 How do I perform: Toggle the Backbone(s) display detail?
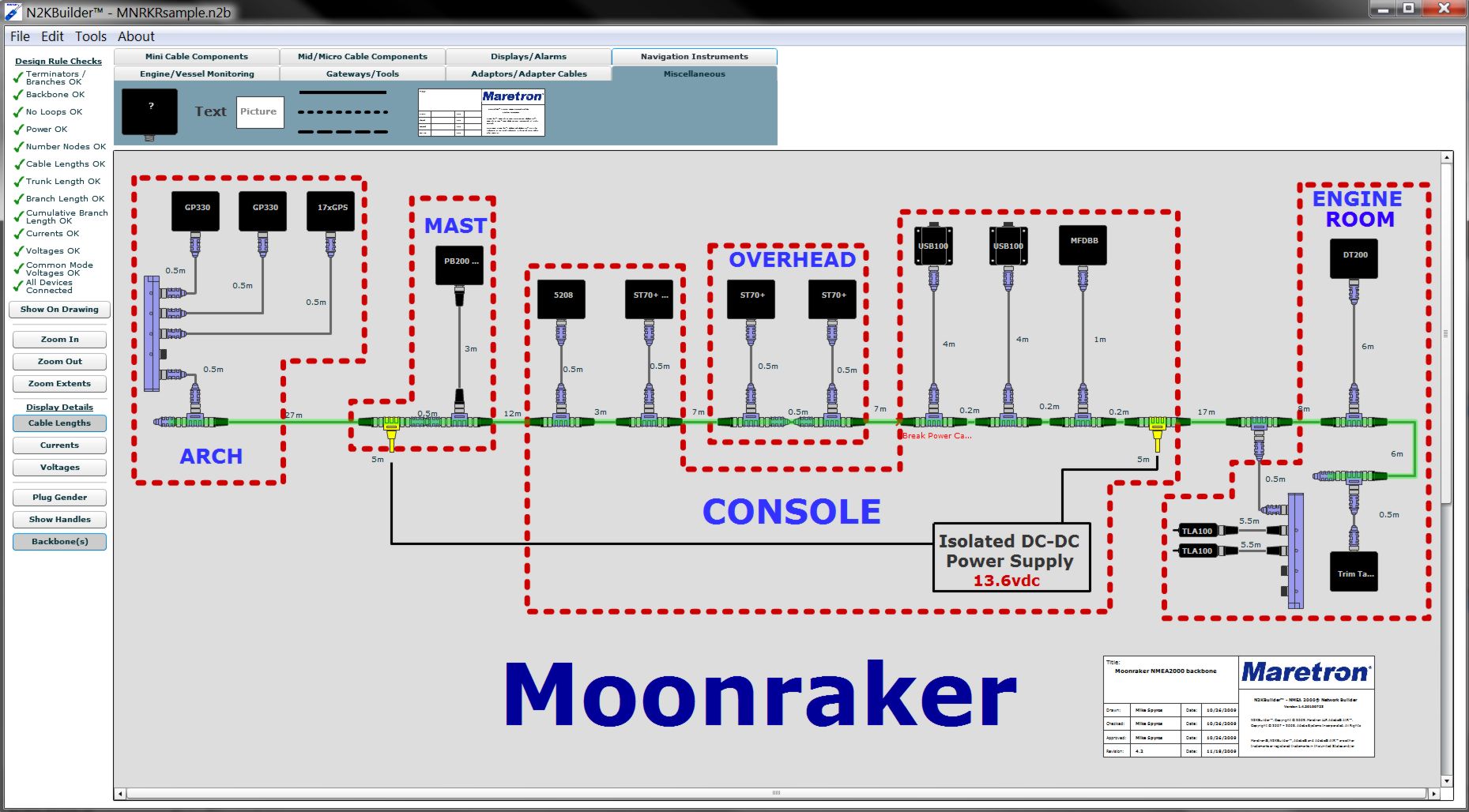point(59,542)
